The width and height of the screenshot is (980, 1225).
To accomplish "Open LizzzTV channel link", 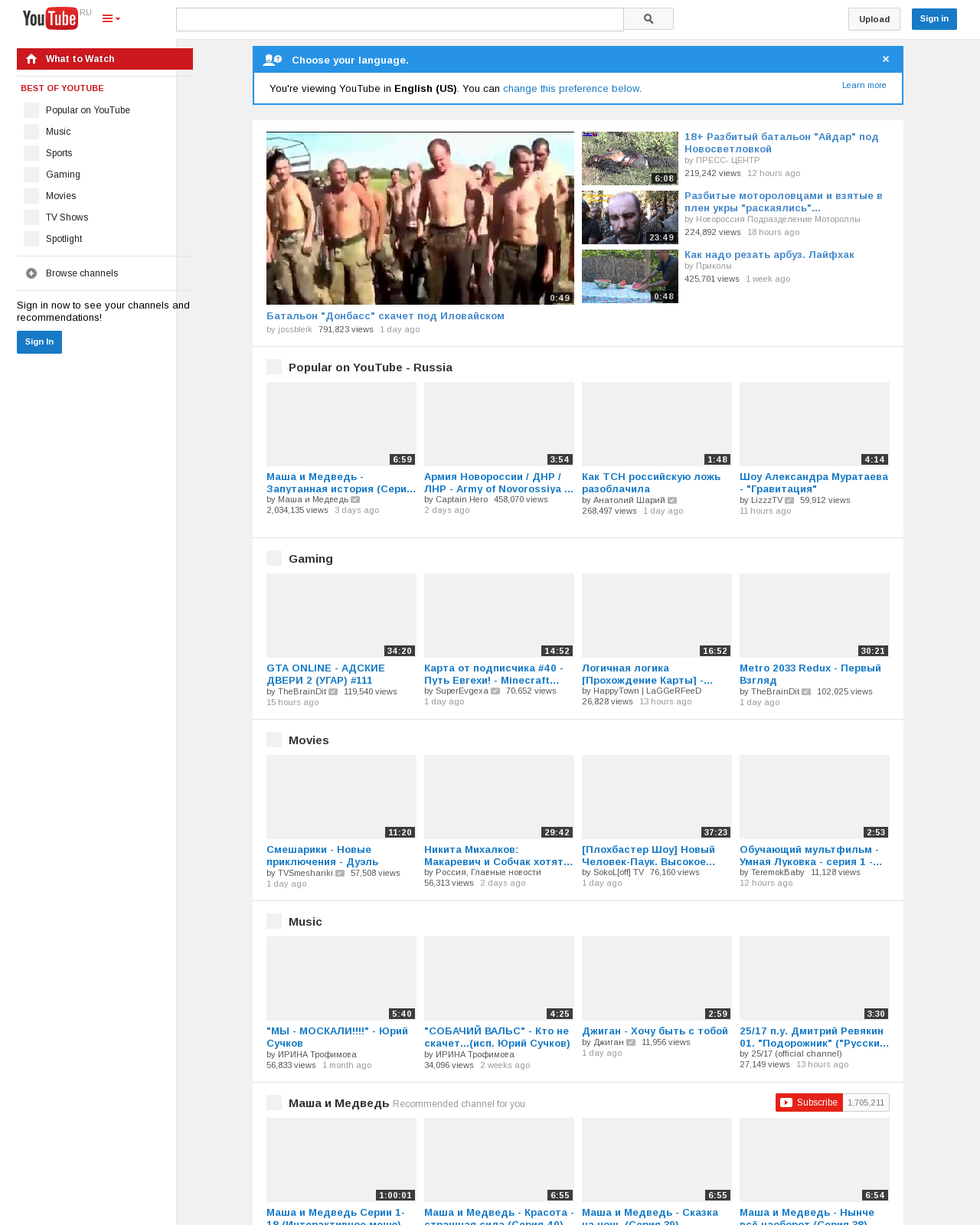I will click(x=767, y=501).
